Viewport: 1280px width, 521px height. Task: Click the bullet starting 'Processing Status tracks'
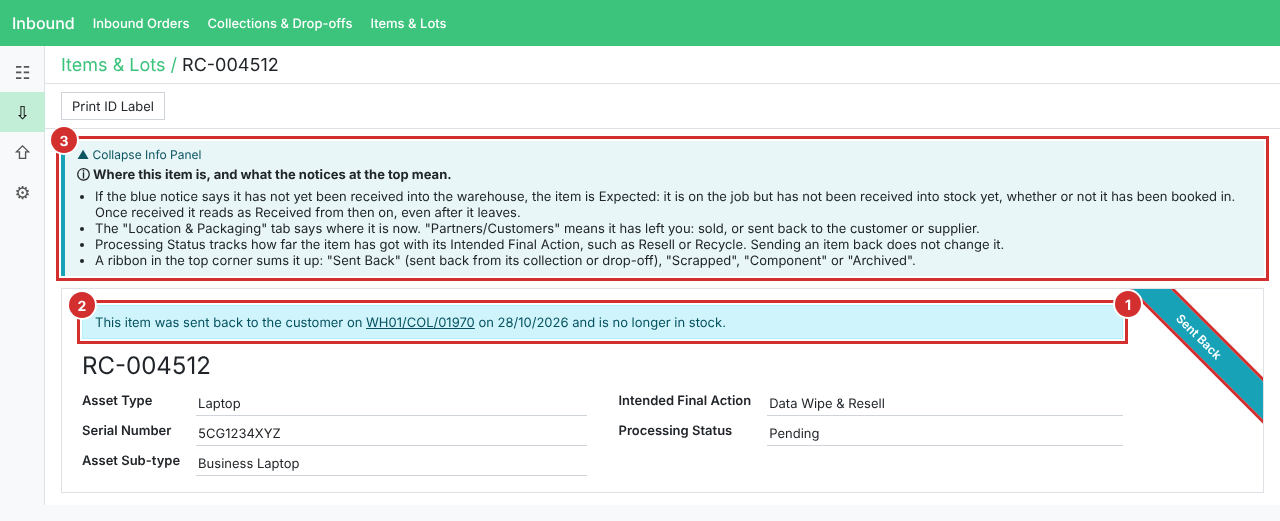coord(549,245)
